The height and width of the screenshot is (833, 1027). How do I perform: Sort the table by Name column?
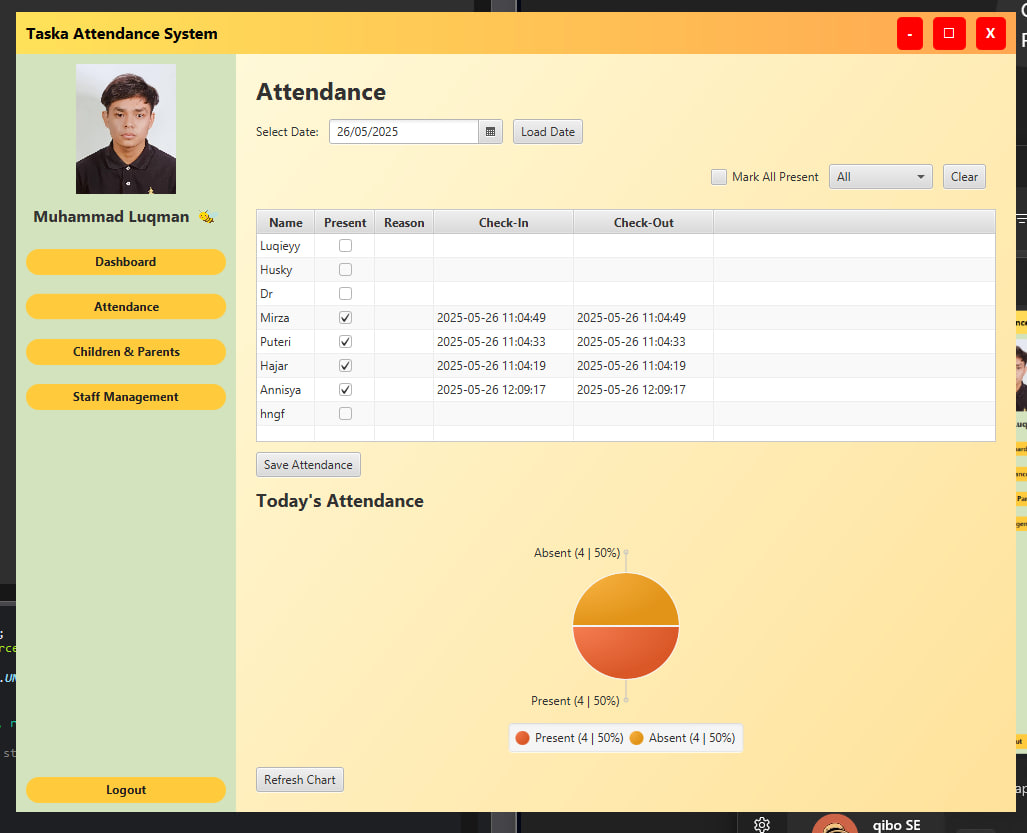pyautogui.click(x=286, y=223)
